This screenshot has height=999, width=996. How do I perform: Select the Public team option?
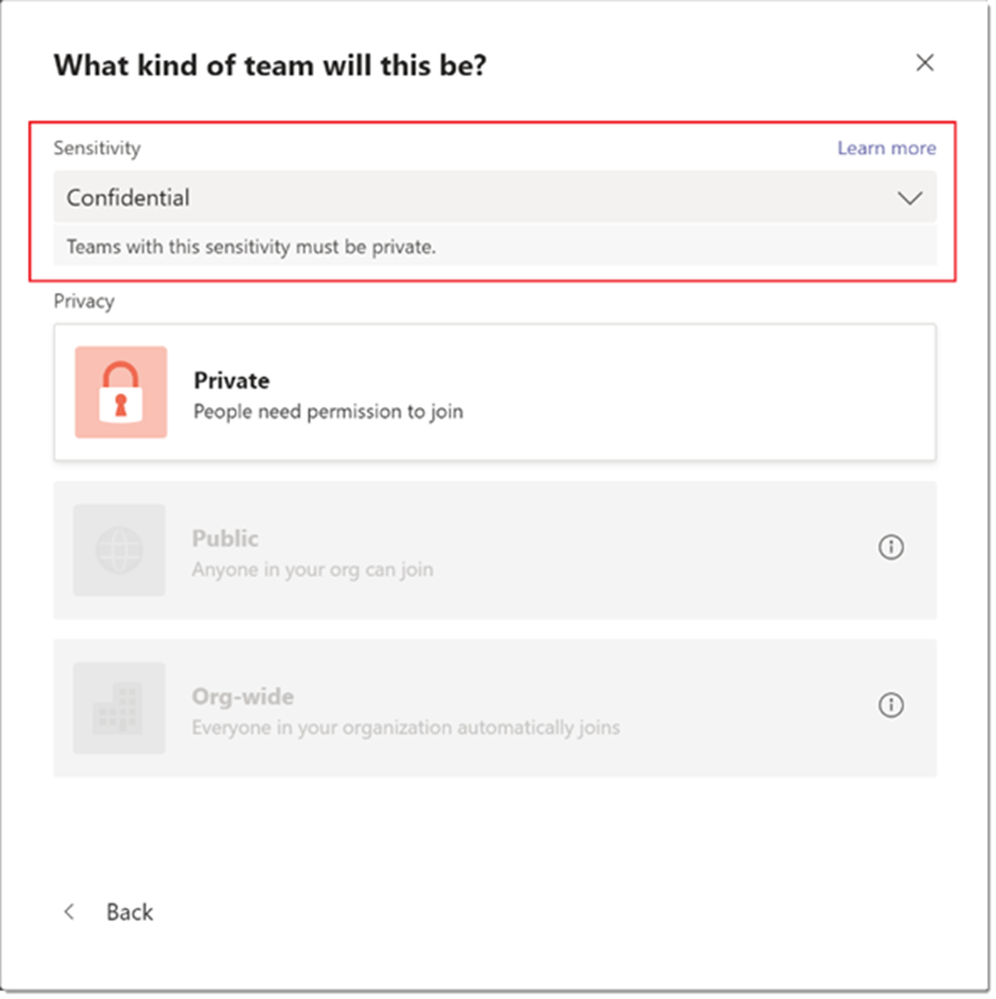coord(496,551)
